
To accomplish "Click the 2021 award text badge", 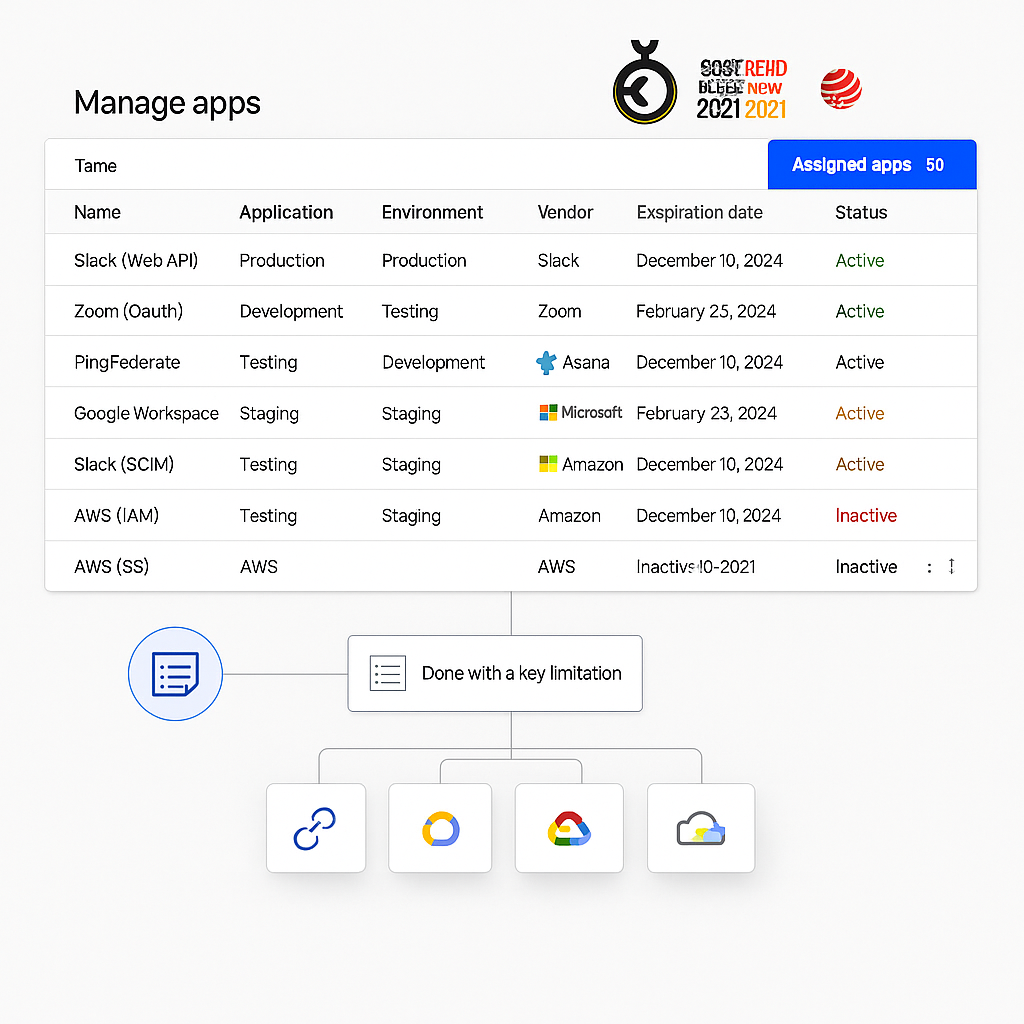I will pyautogui.click(x=743, y=89).
